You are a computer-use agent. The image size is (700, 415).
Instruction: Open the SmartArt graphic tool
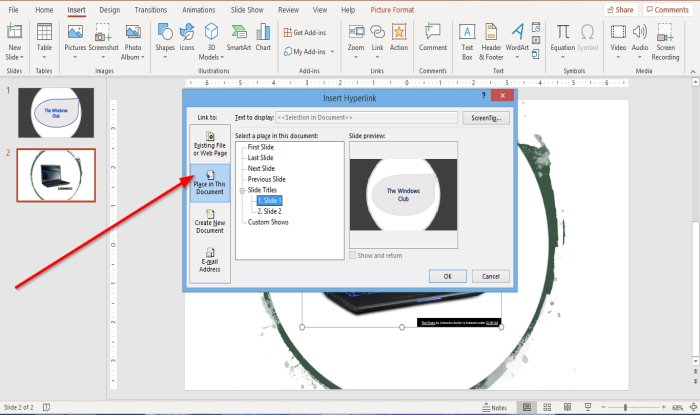[239, 37]
